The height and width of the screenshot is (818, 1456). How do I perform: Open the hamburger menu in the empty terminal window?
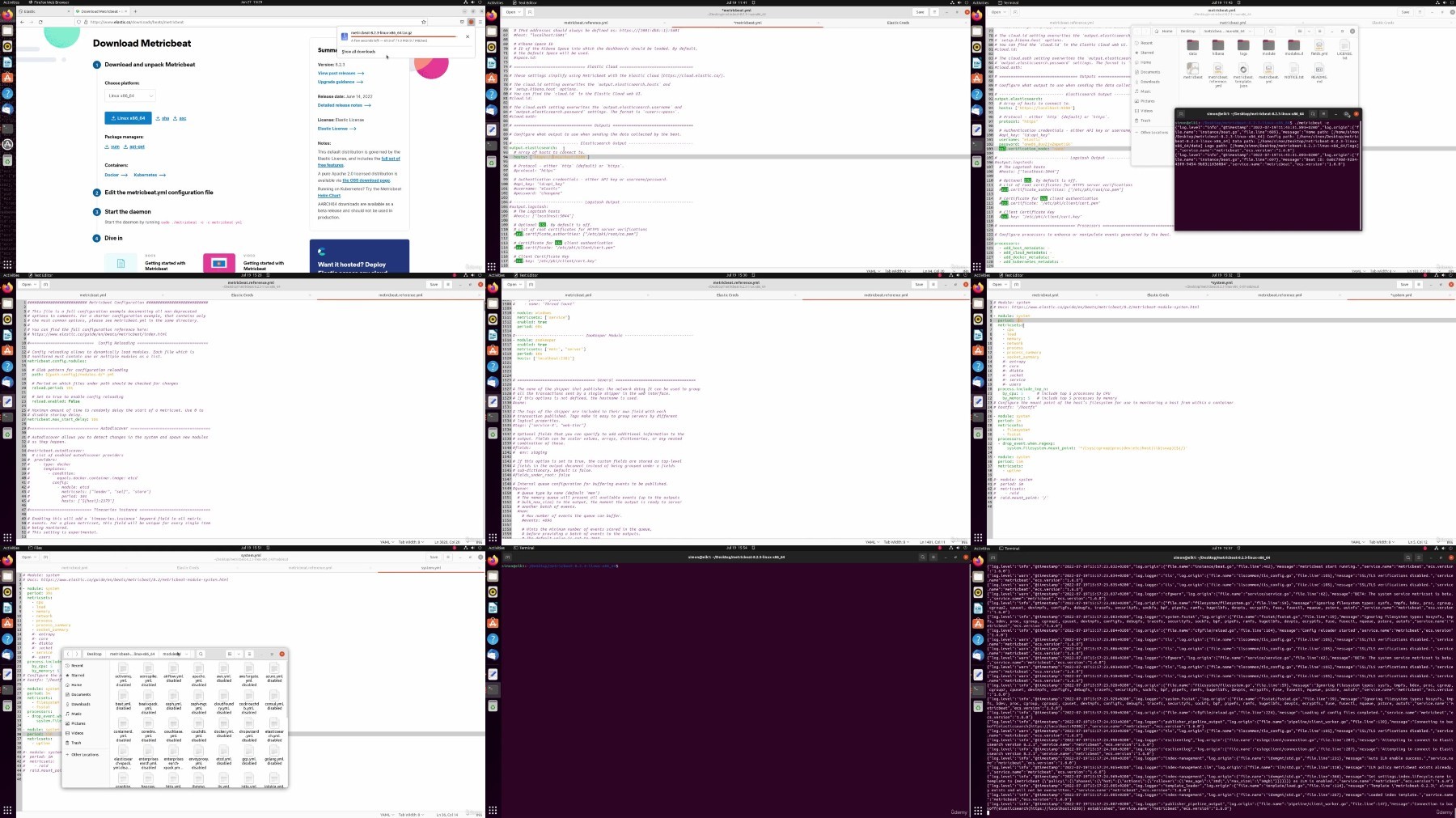tap(934, 557)
